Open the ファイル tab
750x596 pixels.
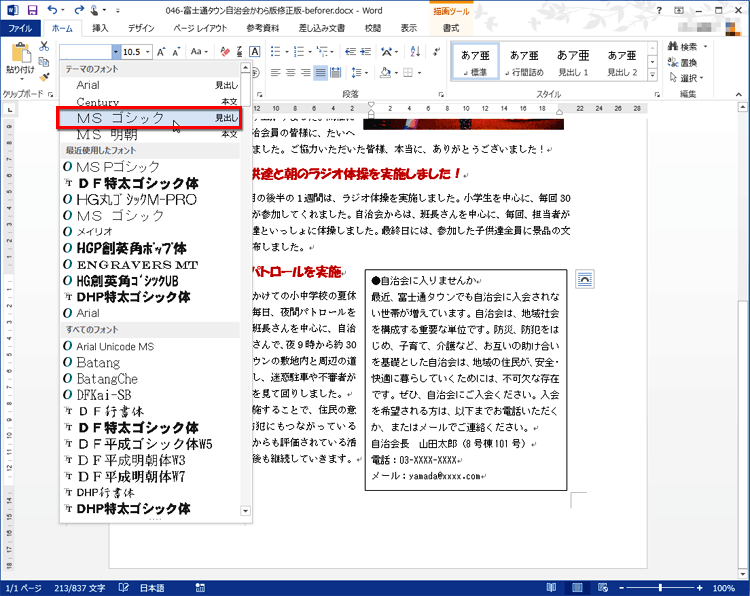click(20, 29)
